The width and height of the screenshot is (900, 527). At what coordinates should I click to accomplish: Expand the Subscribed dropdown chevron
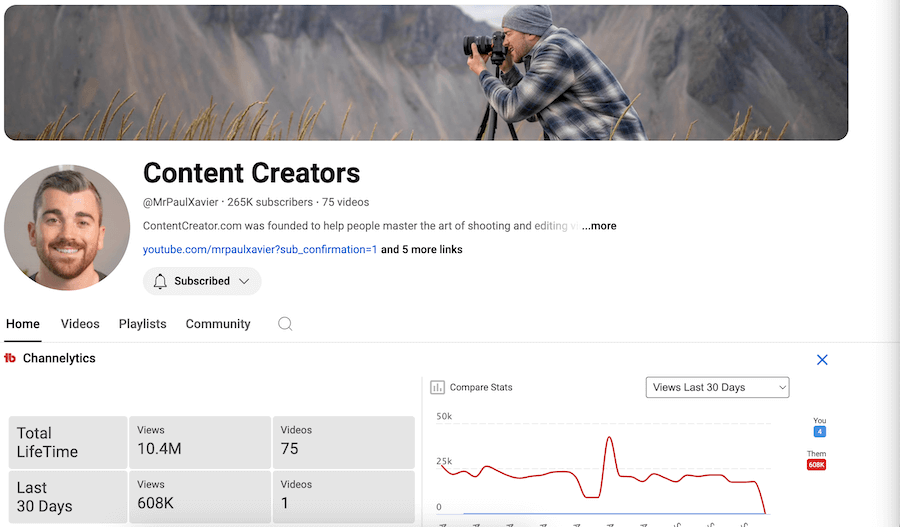244,281
